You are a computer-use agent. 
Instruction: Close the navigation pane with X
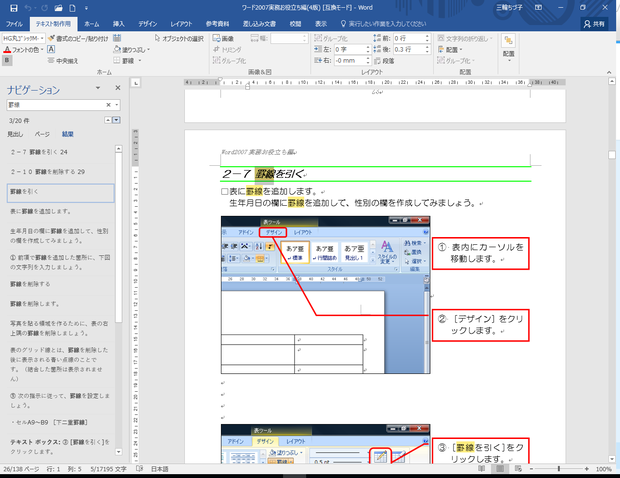pyautogui.click(x=117, y=88)
